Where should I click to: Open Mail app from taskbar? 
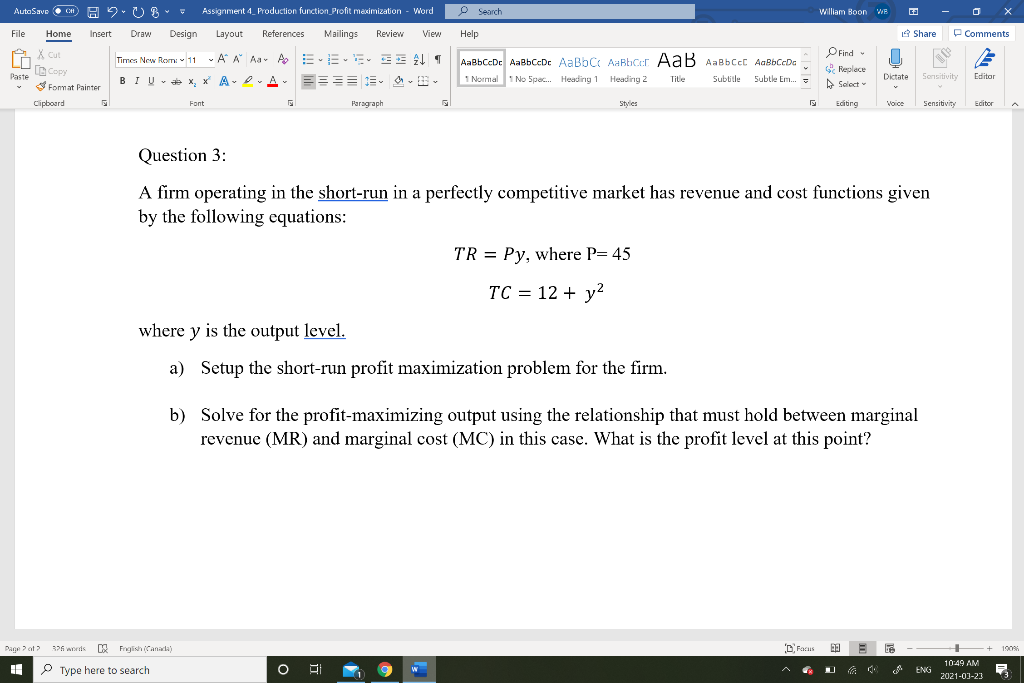(x=351, y=669)
